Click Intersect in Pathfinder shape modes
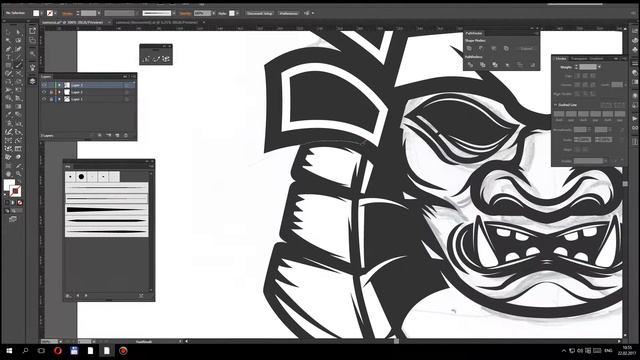This screenshot has width=640, height=360. coord(493,48)
